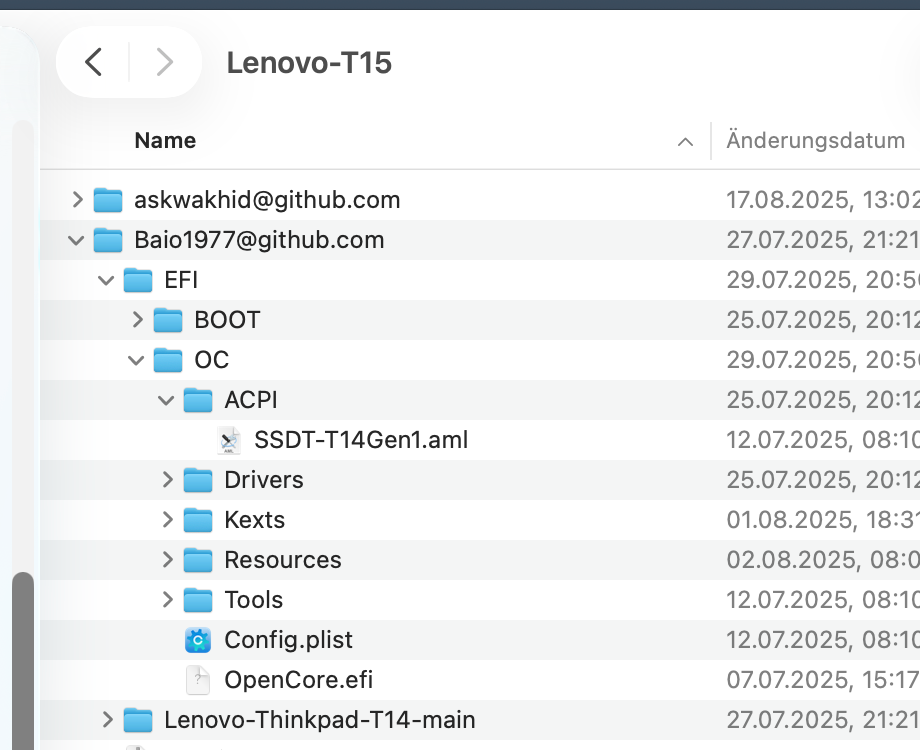Screen dimensions: 920x750
Task: Expand the askwakhid@github.com folder
Action: [x=77, y=200]
